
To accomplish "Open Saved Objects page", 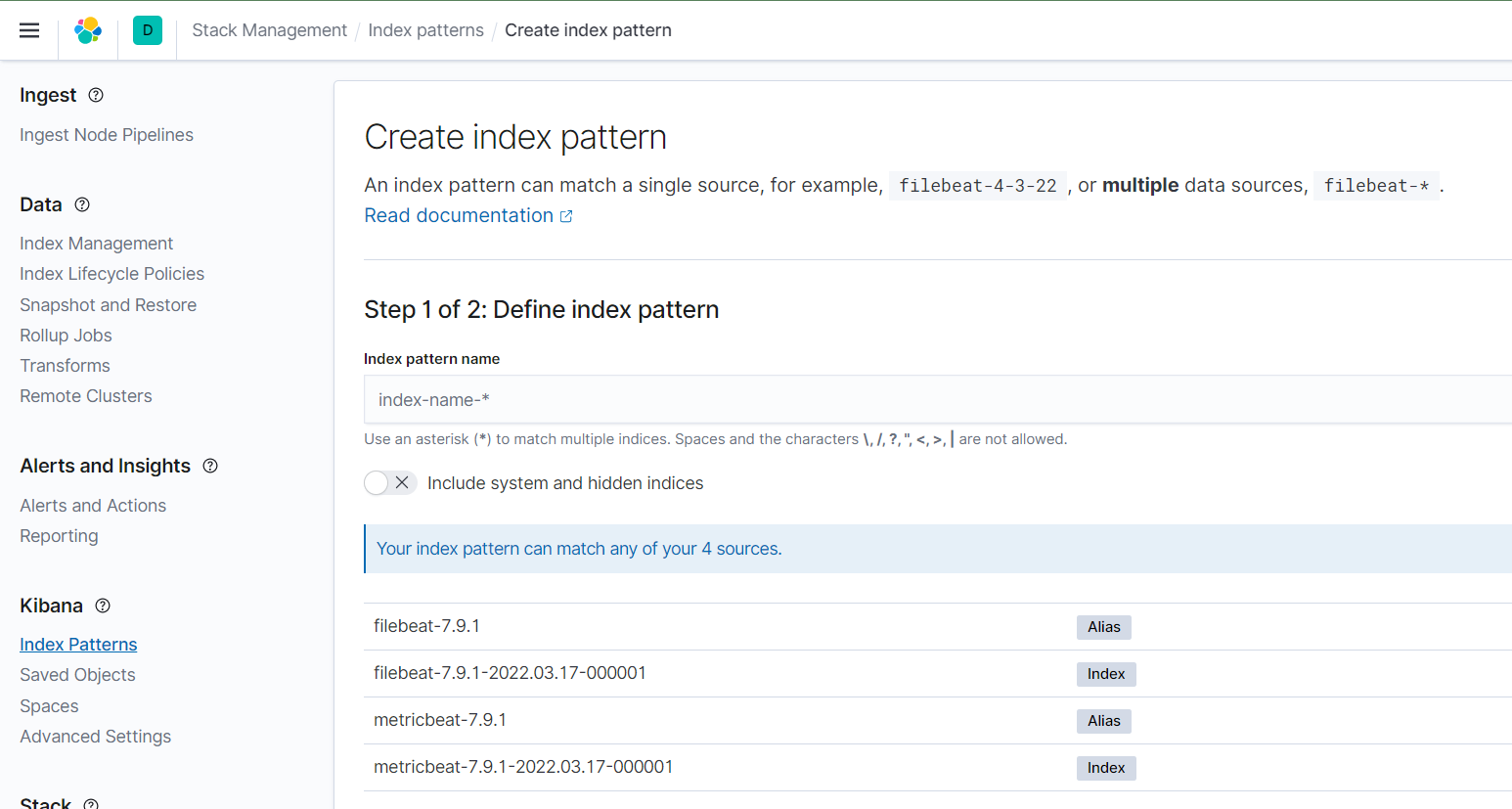I will [x=77, y=675].
